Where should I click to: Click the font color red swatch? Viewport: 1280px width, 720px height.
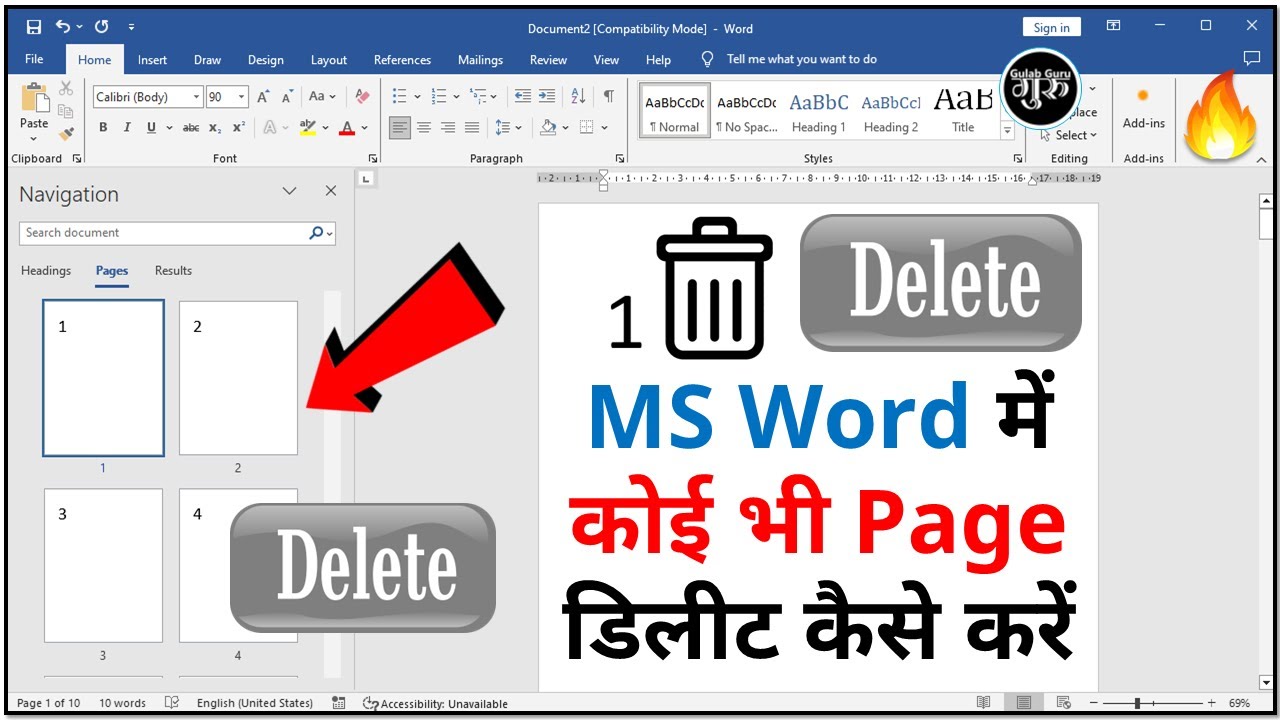click(346, 127)
